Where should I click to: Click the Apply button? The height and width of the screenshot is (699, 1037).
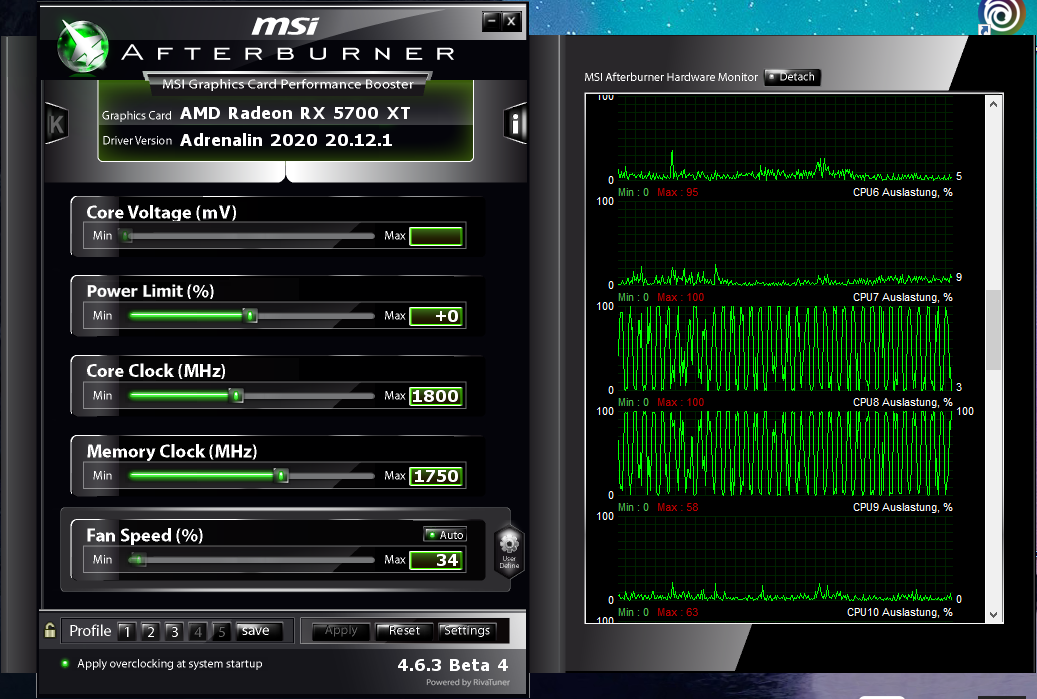341,631
